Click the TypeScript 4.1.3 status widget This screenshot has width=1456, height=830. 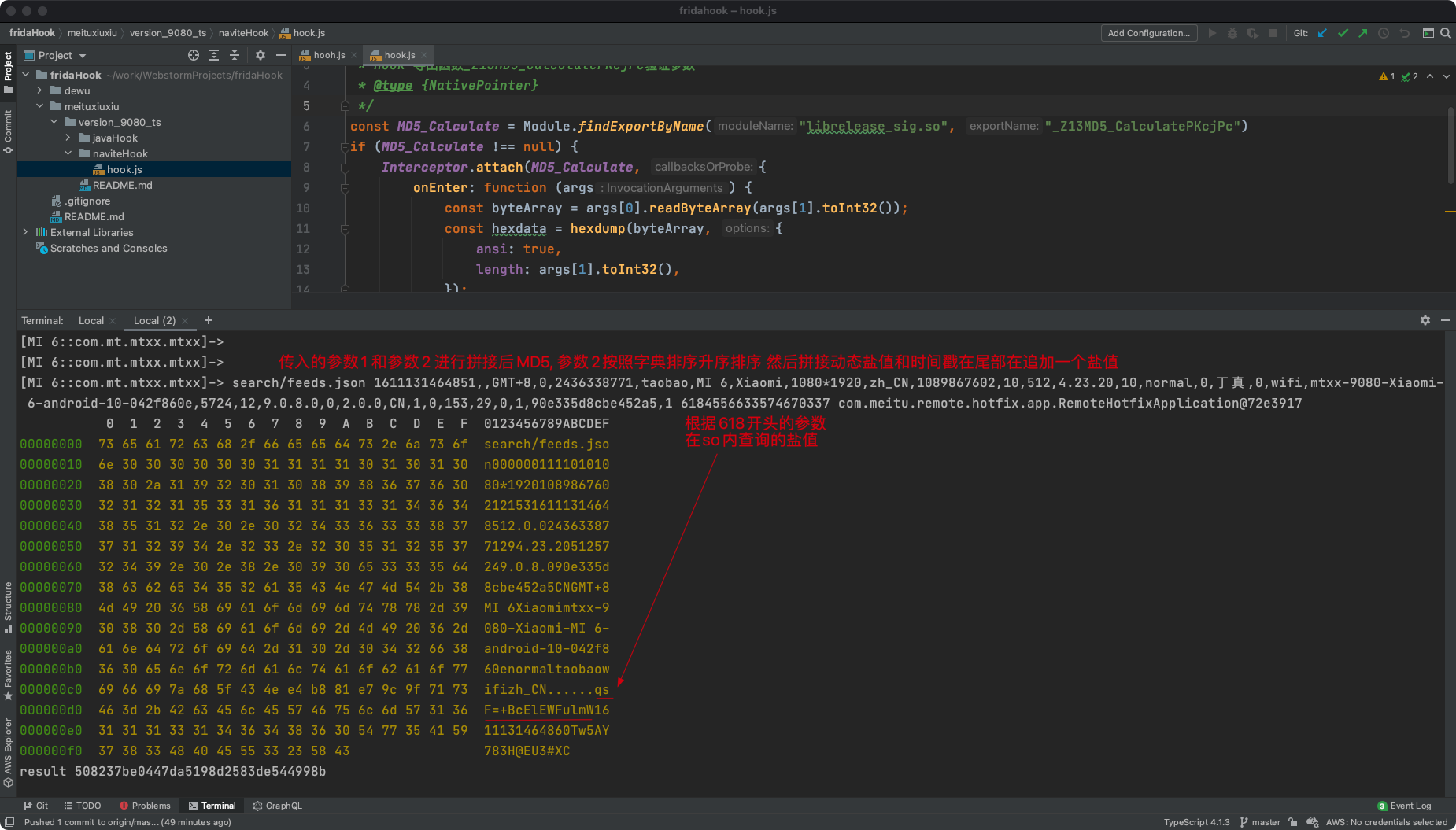(x=1196, y=822)
